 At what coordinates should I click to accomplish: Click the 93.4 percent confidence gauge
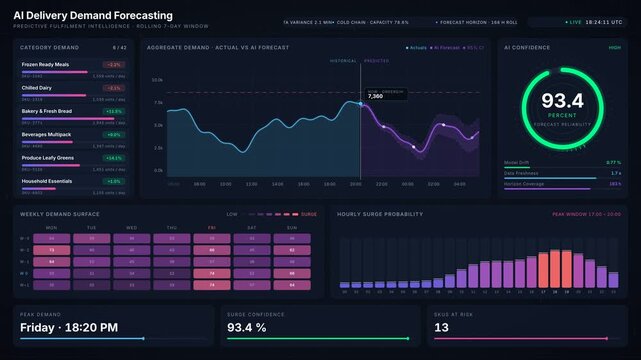point(563,108)
